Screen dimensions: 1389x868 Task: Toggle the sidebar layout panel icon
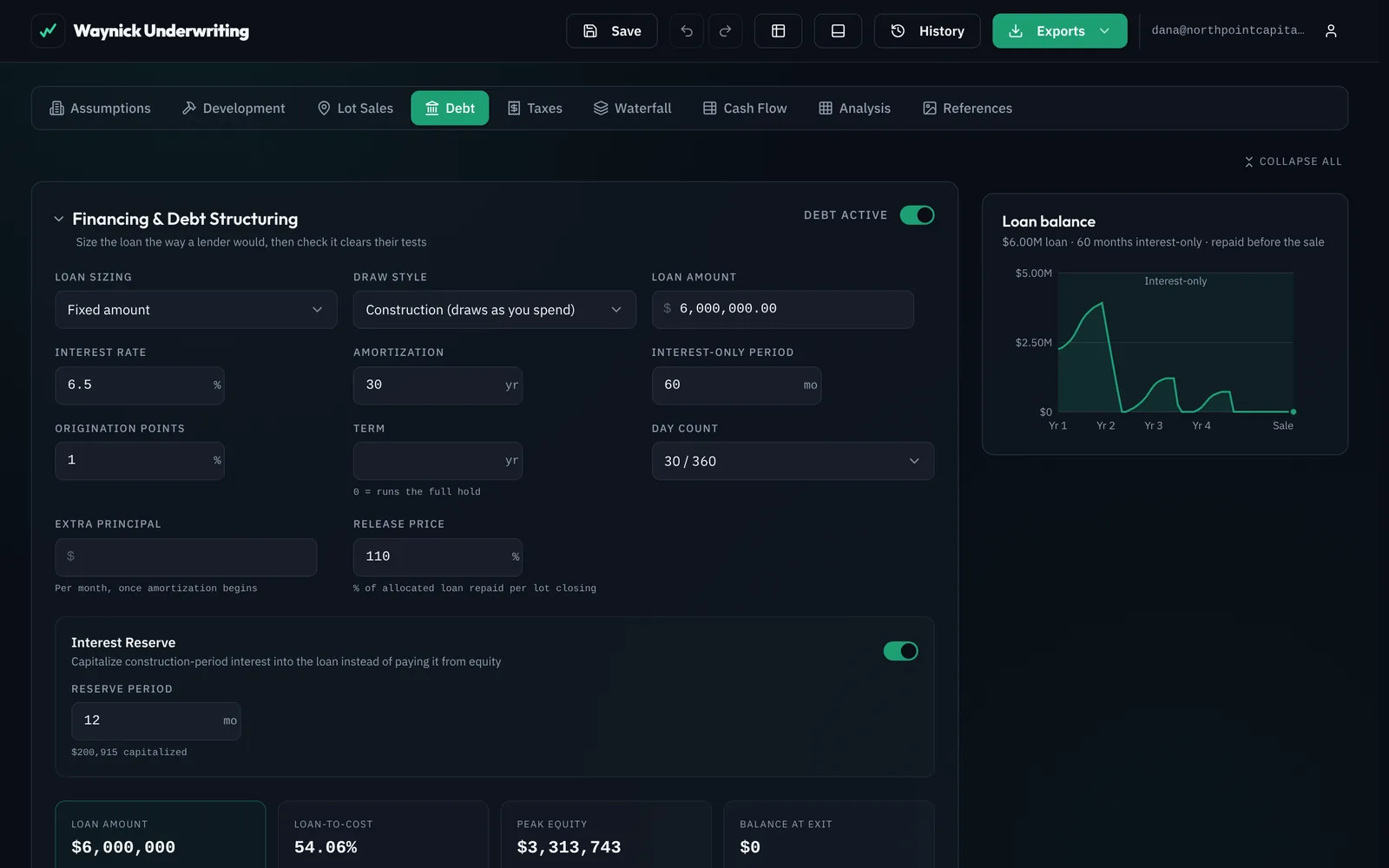point(779,31)
